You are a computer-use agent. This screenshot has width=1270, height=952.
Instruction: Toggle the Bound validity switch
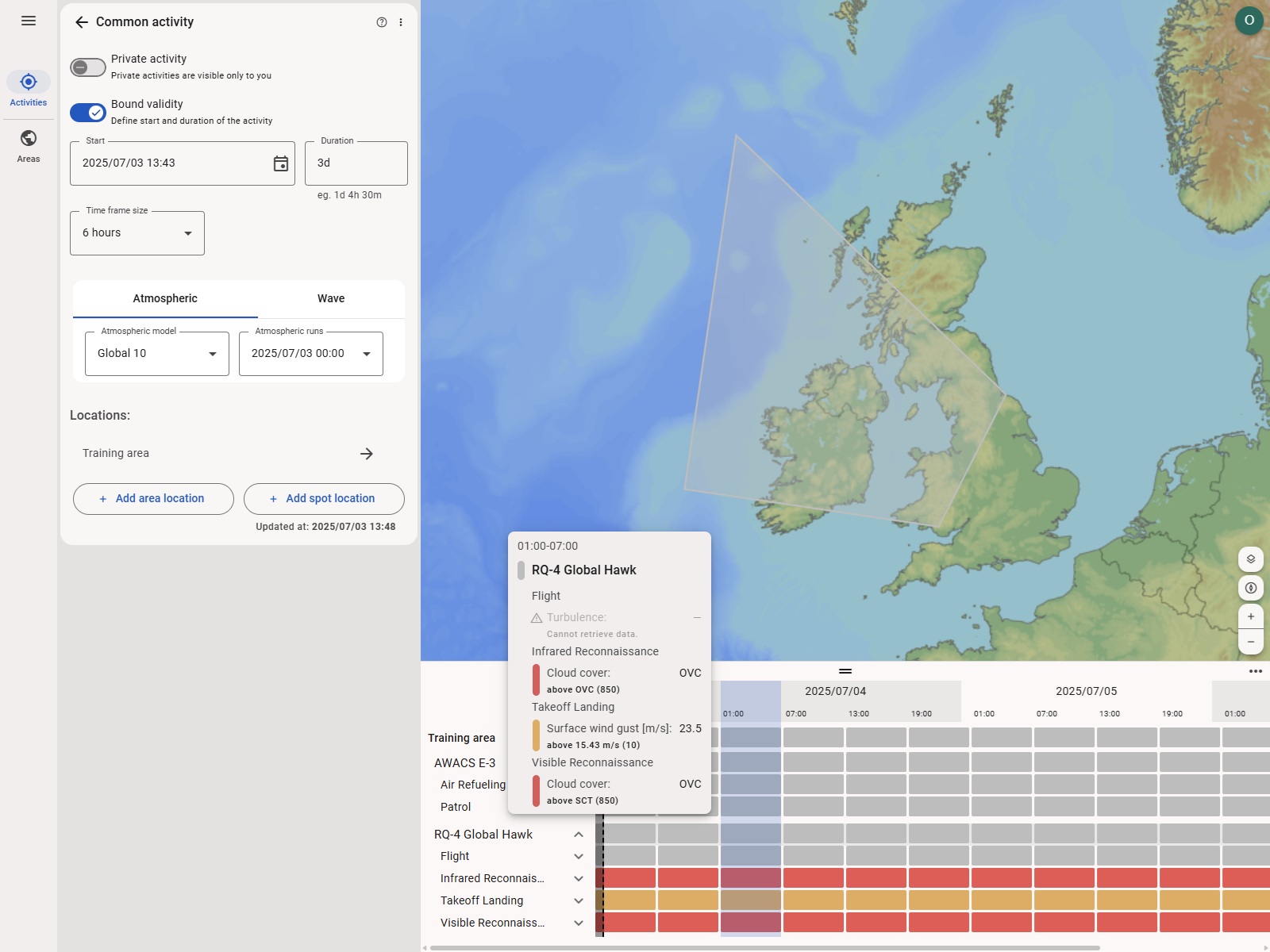pyautogui.click(x=88, y=113)
